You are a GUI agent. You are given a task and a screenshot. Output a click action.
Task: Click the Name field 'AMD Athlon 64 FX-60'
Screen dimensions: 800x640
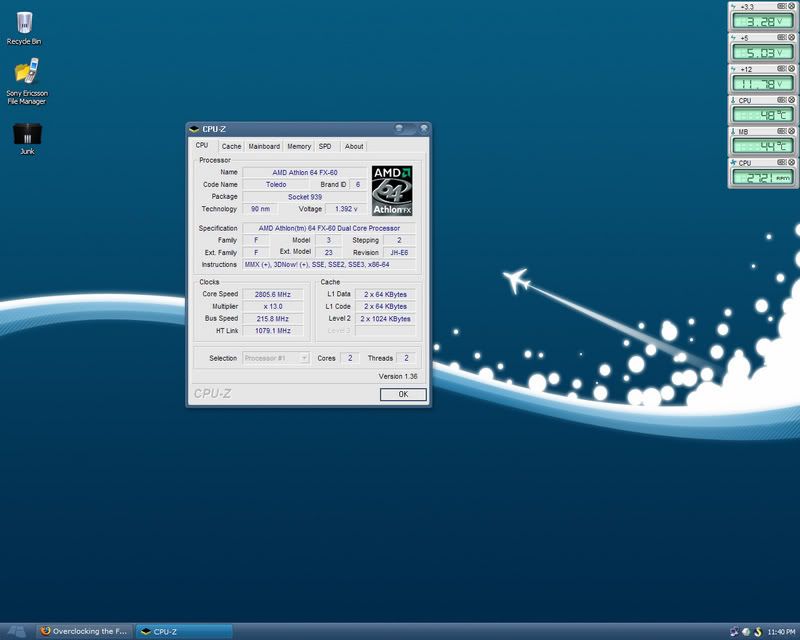click(x=305, y=173)
